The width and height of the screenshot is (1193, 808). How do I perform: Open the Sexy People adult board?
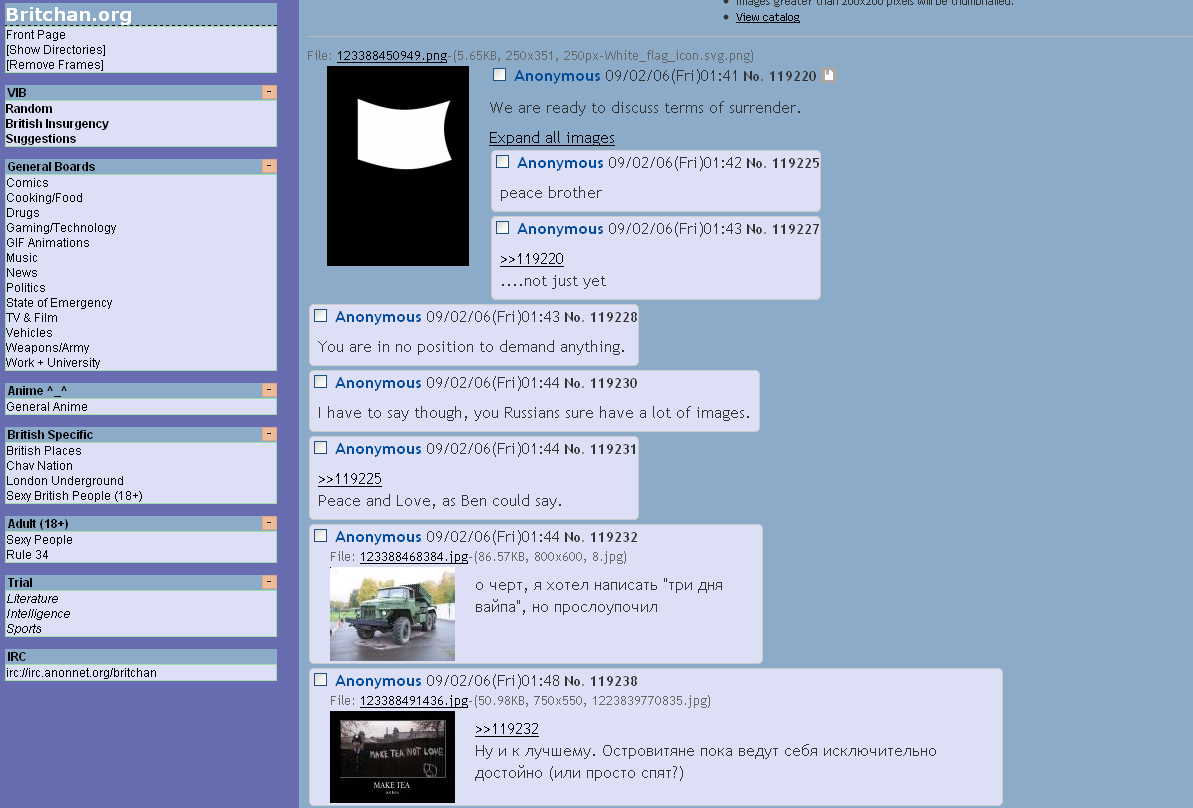pyautogui.click(x=40, y=540)
